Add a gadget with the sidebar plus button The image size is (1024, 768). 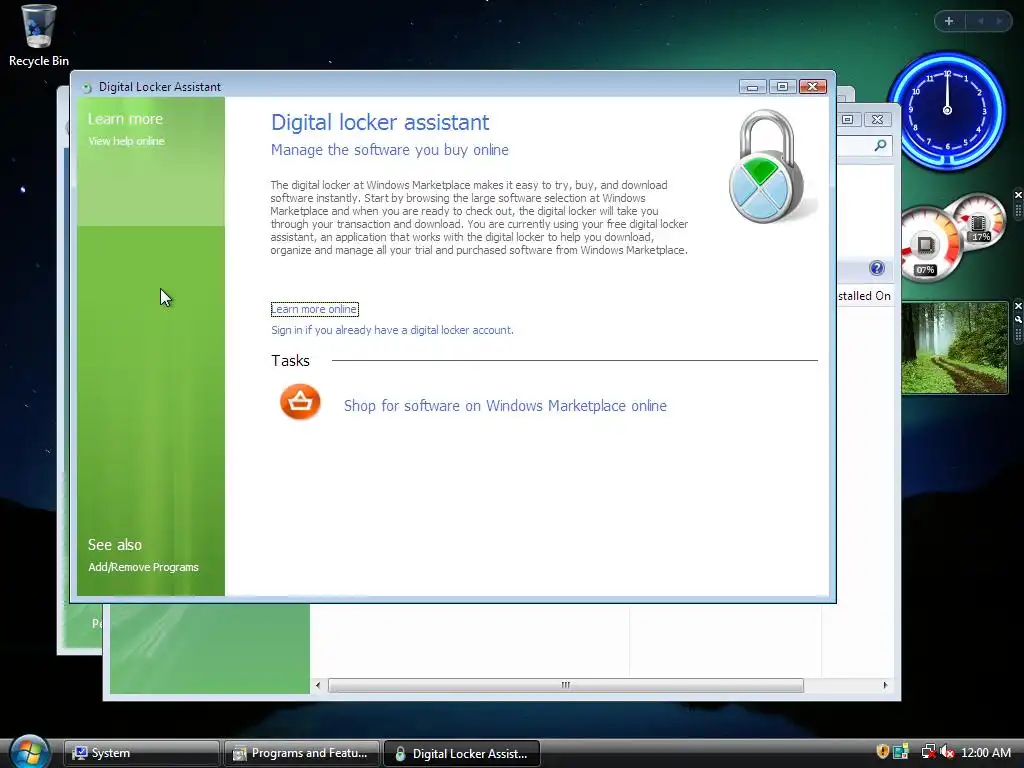click(x=949, y=21)
